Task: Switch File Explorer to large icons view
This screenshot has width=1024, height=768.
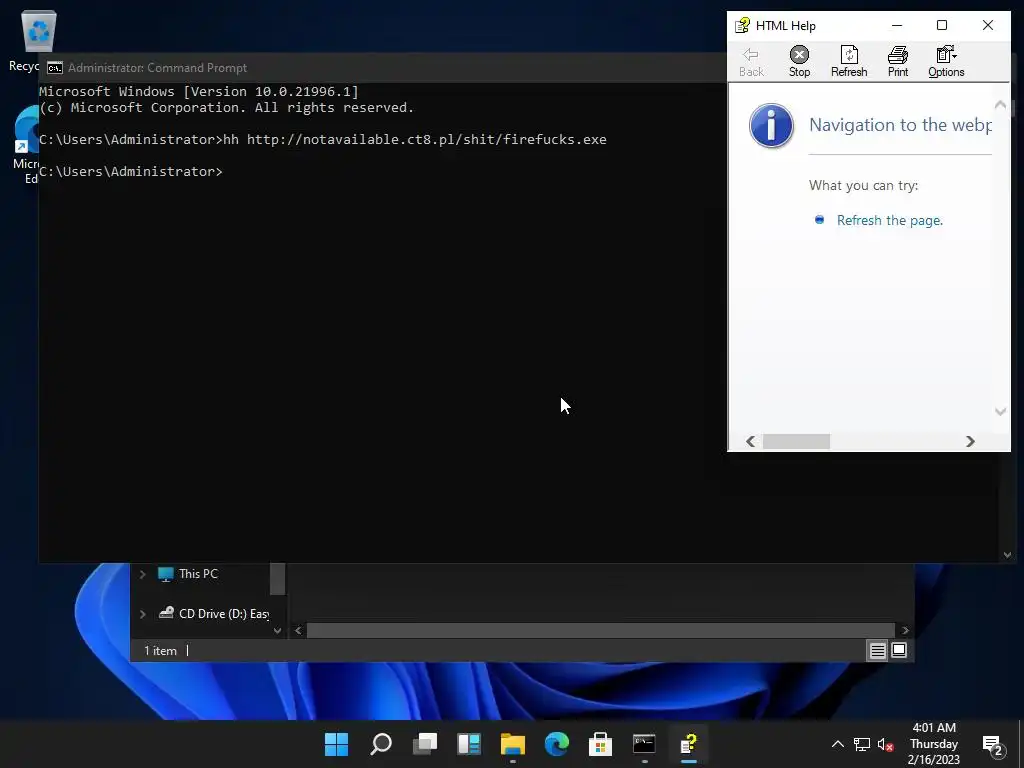Action: (x=899, y=650)
